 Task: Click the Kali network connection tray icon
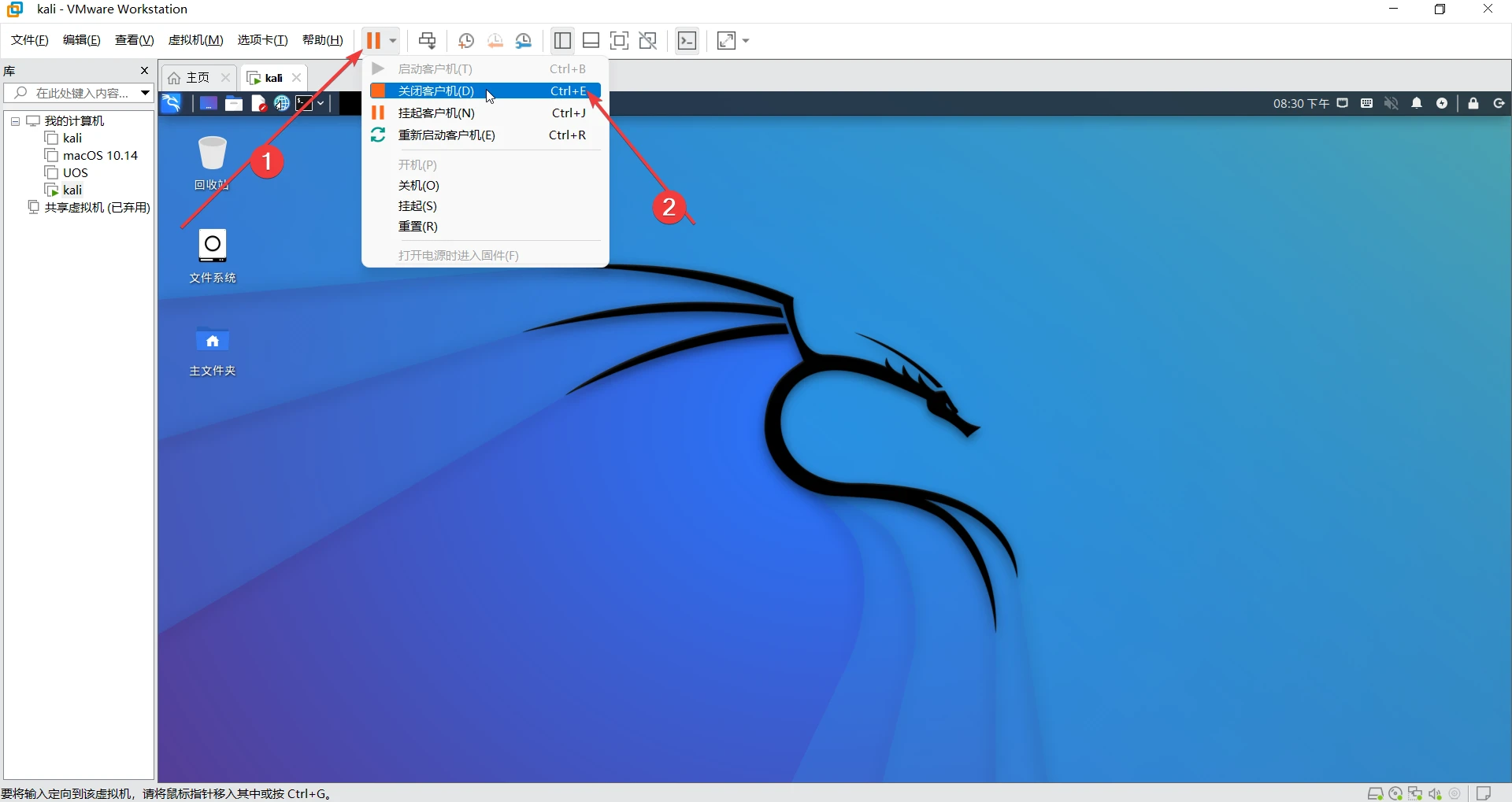coord(1343,103)
